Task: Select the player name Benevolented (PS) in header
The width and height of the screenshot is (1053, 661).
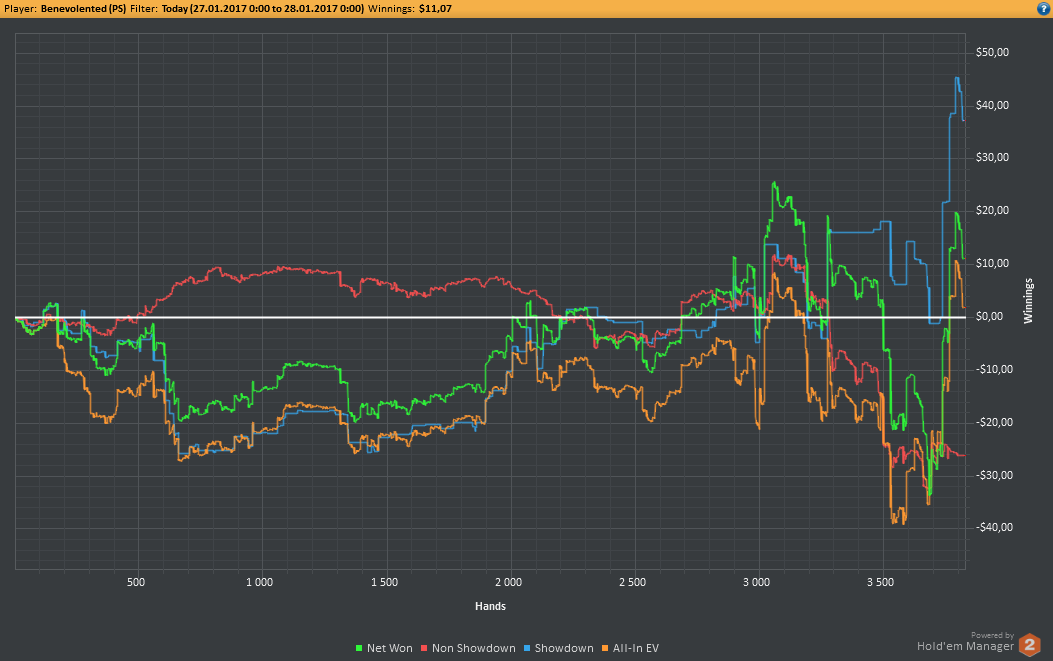Action: click(x=83, y=9)
